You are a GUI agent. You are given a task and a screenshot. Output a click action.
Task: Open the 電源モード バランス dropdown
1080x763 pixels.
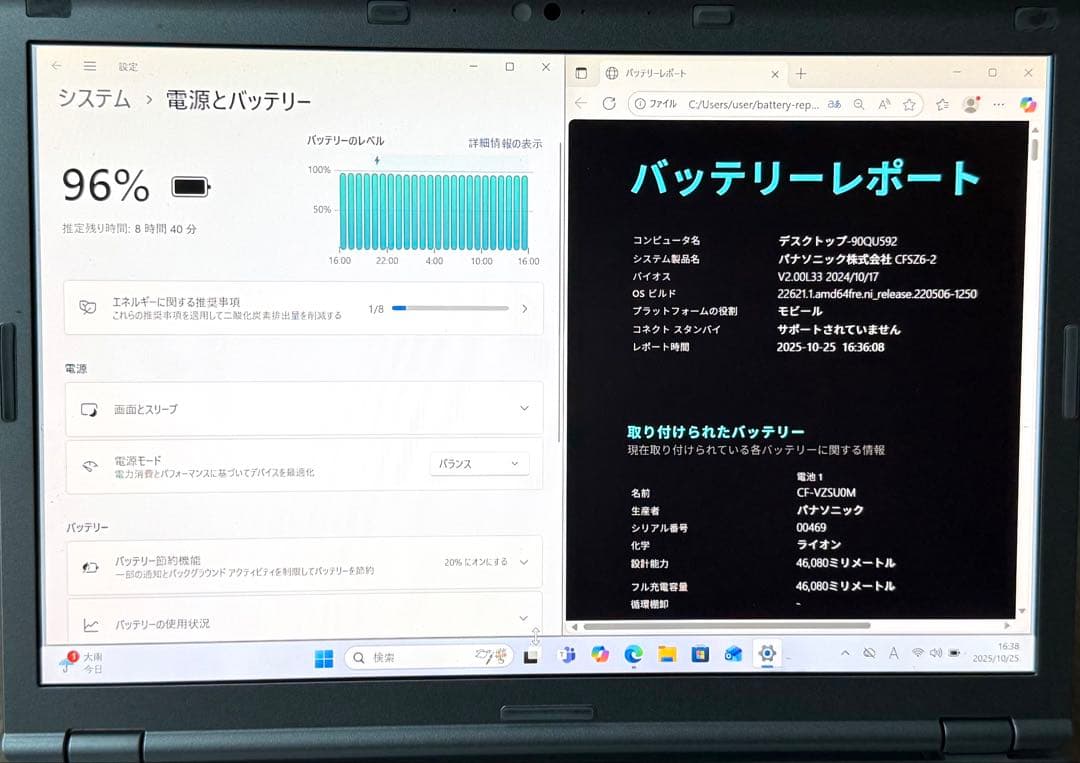(478, 463)
